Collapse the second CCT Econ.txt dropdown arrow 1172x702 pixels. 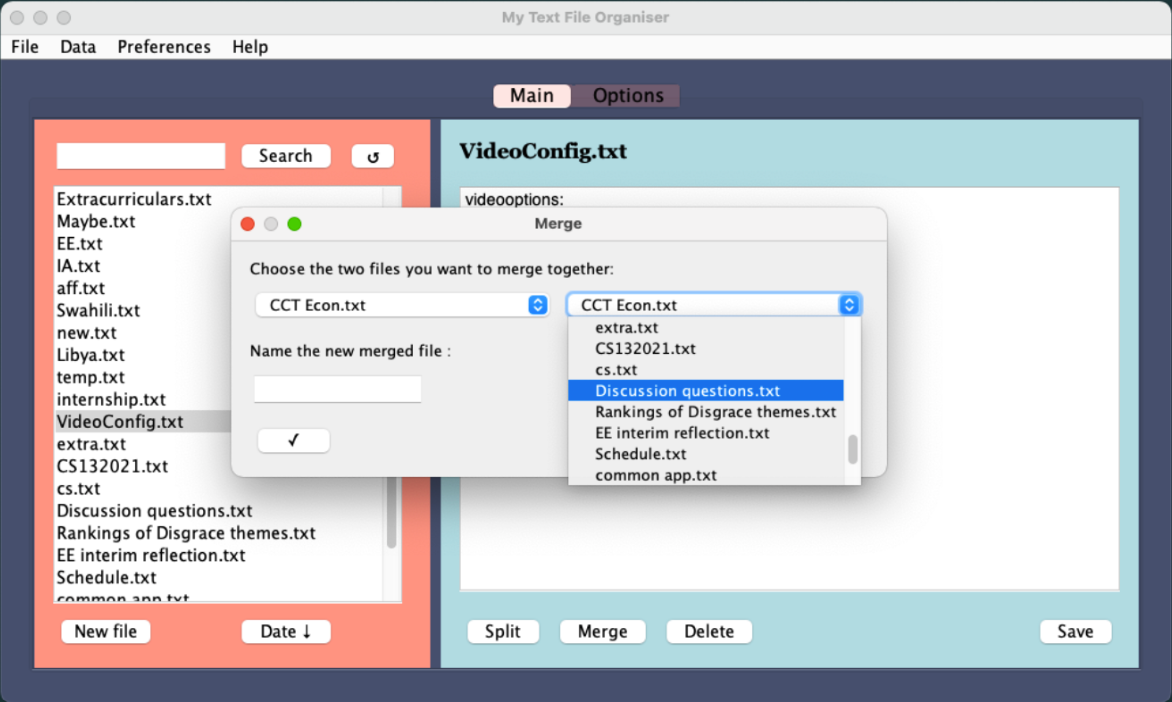coord(849,305)
